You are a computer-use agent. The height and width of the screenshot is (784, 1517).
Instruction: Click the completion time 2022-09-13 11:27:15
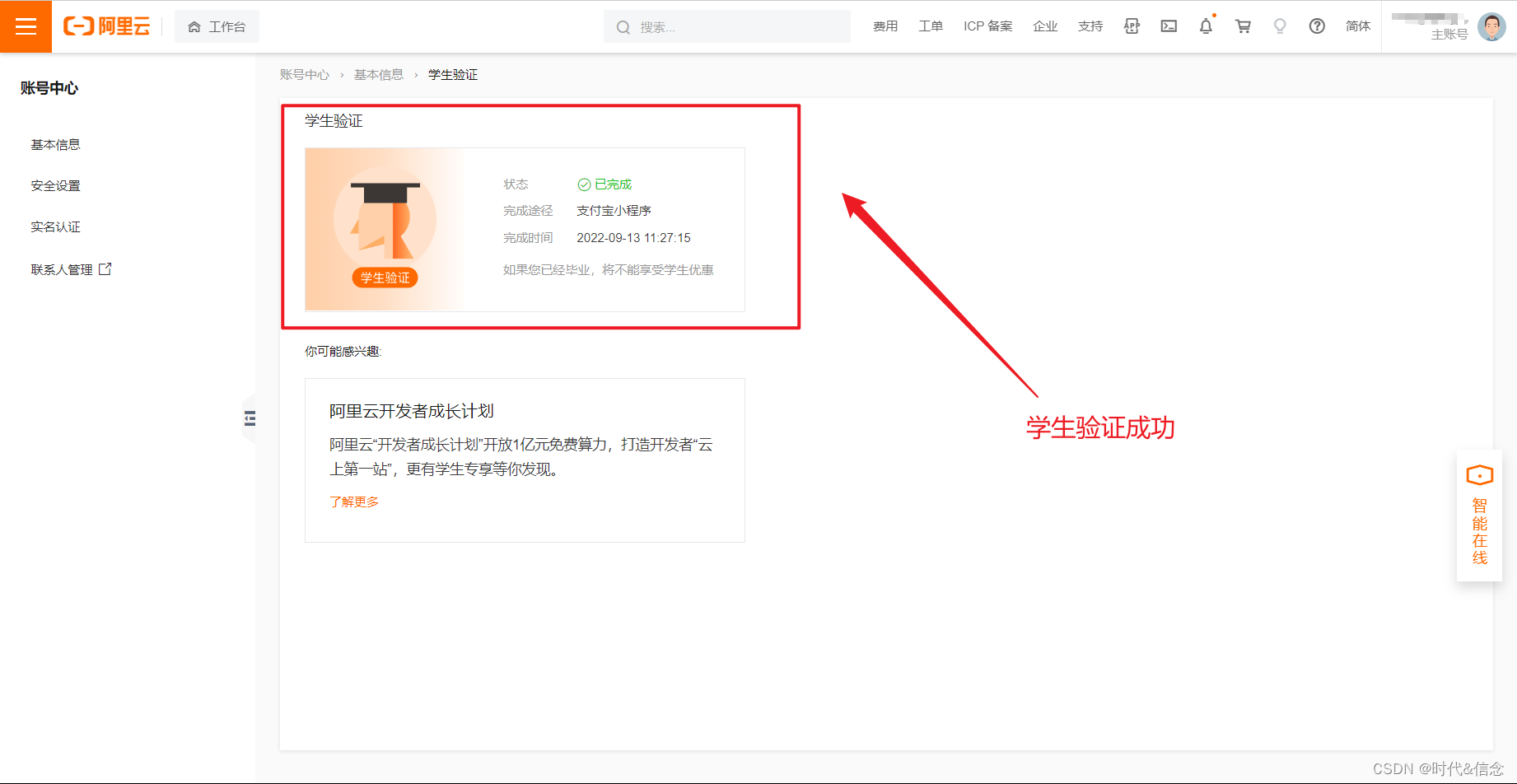(x=633, y=238)
